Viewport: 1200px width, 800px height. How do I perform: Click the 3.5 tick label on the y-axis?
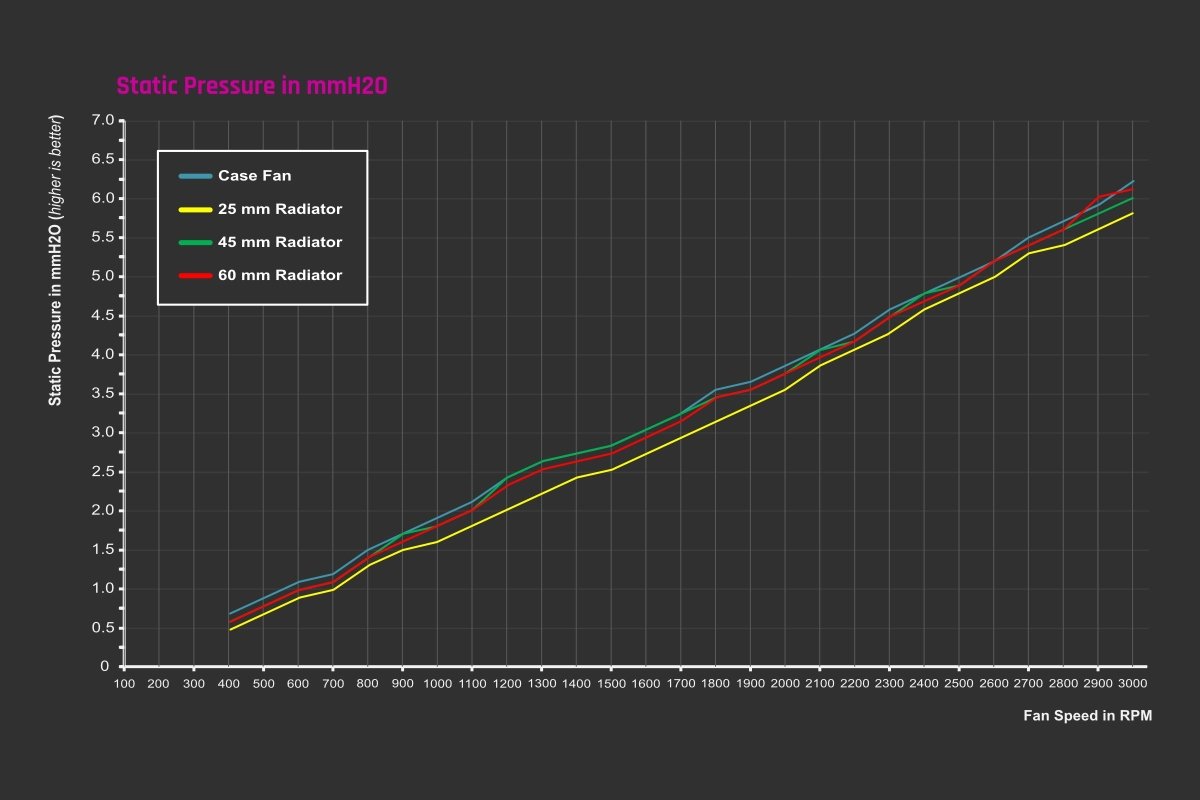click(102, 394)
